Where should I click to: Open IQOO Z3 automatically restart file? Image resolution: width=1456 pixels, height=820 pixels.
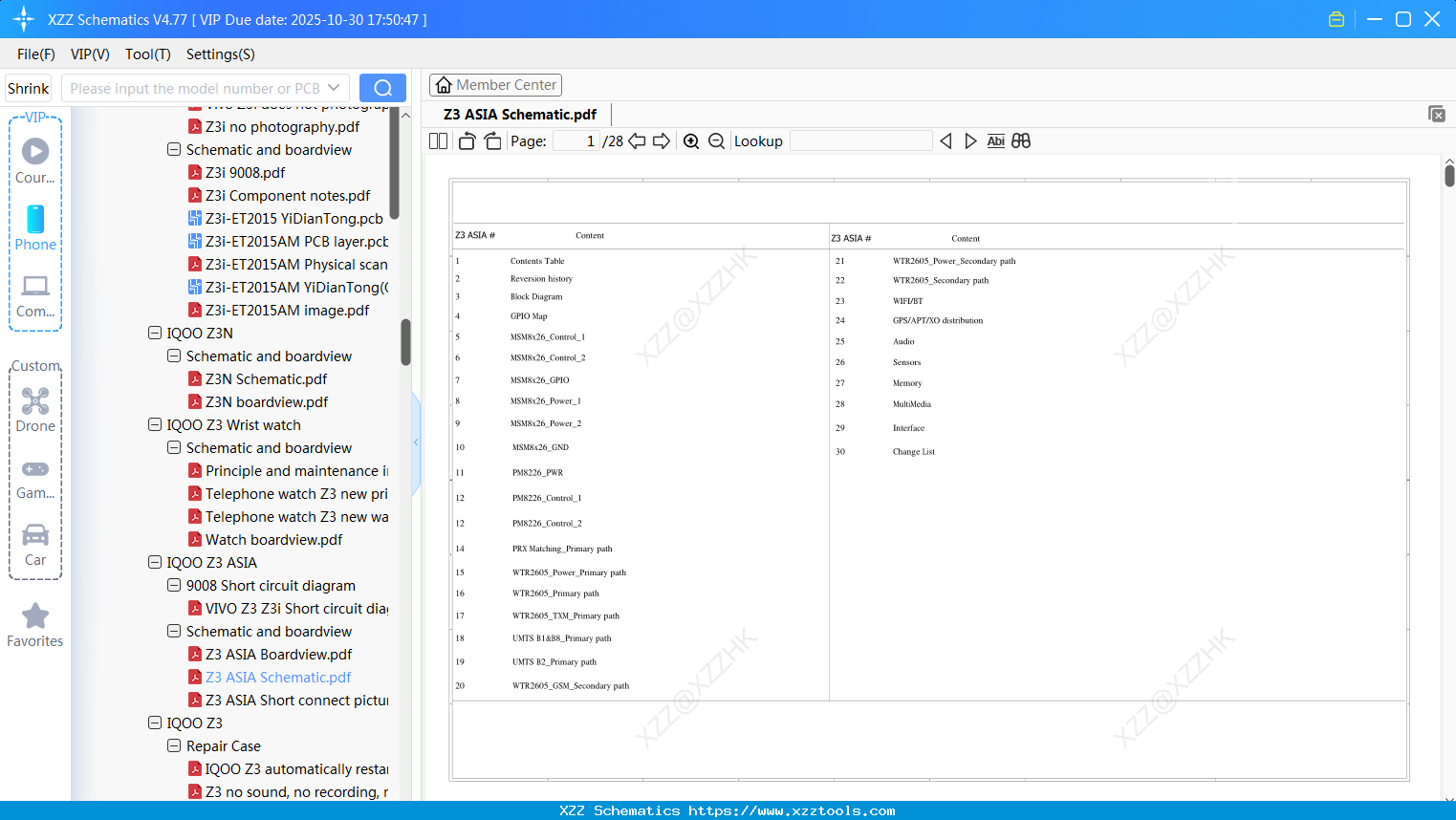point(288,769)
